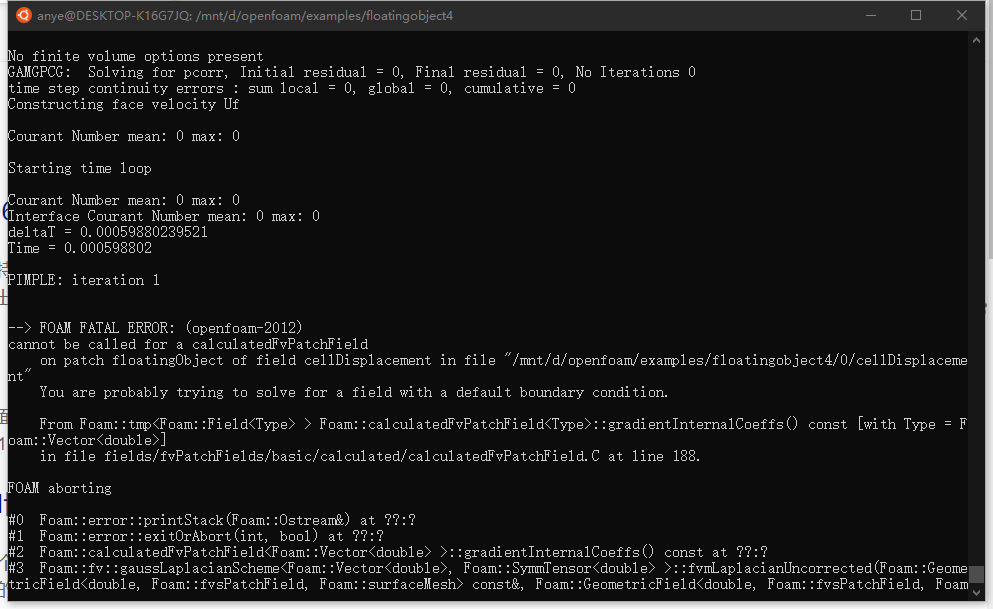Click the '#1 Foam::error::exitOrAbort' stack line
Image resolution: width=993 pixels, height=609 pixels.
[196, 536]
